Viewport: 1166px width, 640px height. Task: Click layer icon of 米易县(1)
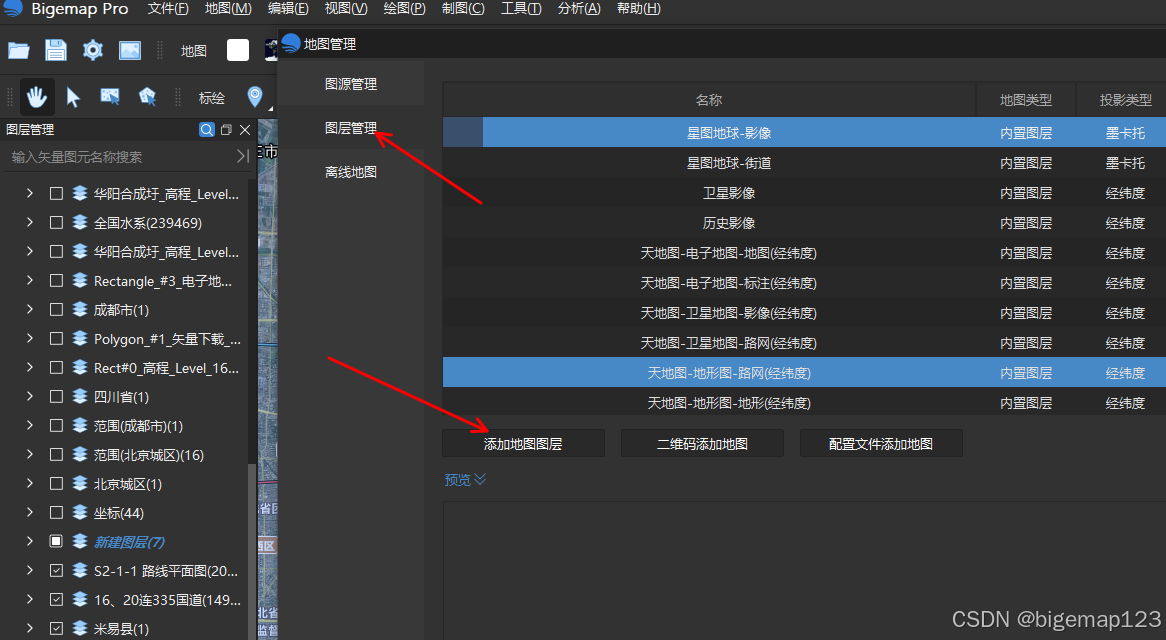tap(80, 628)
